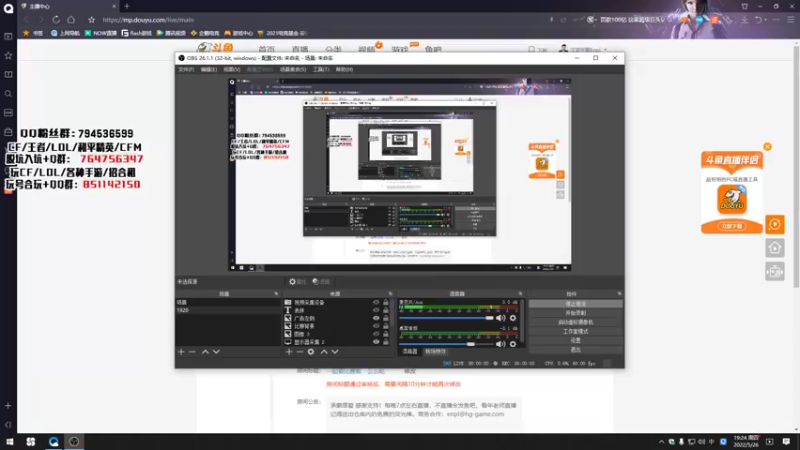Open OBS 编辑(E) menu
800x450 pixels.
coord(209,69)
